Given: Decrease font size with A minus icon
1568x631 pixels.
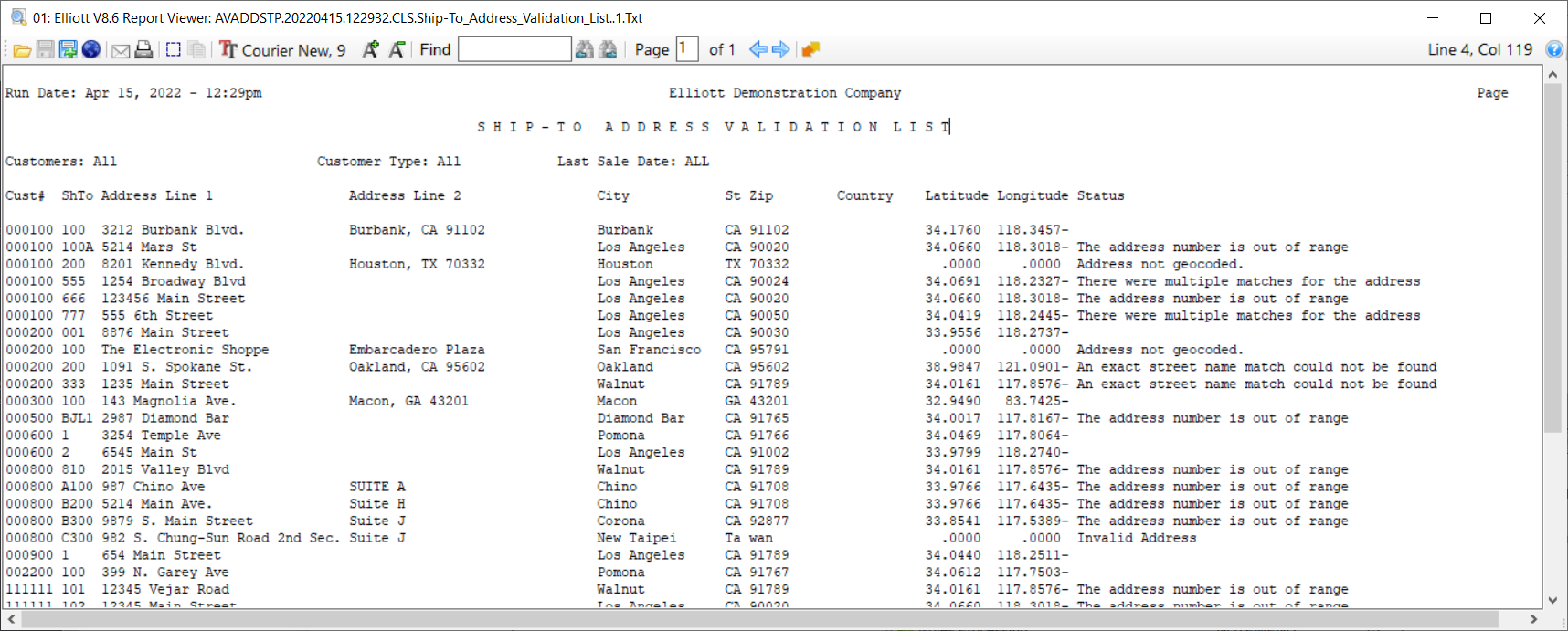Looking at the screenshot, I should tap(397, 49).
